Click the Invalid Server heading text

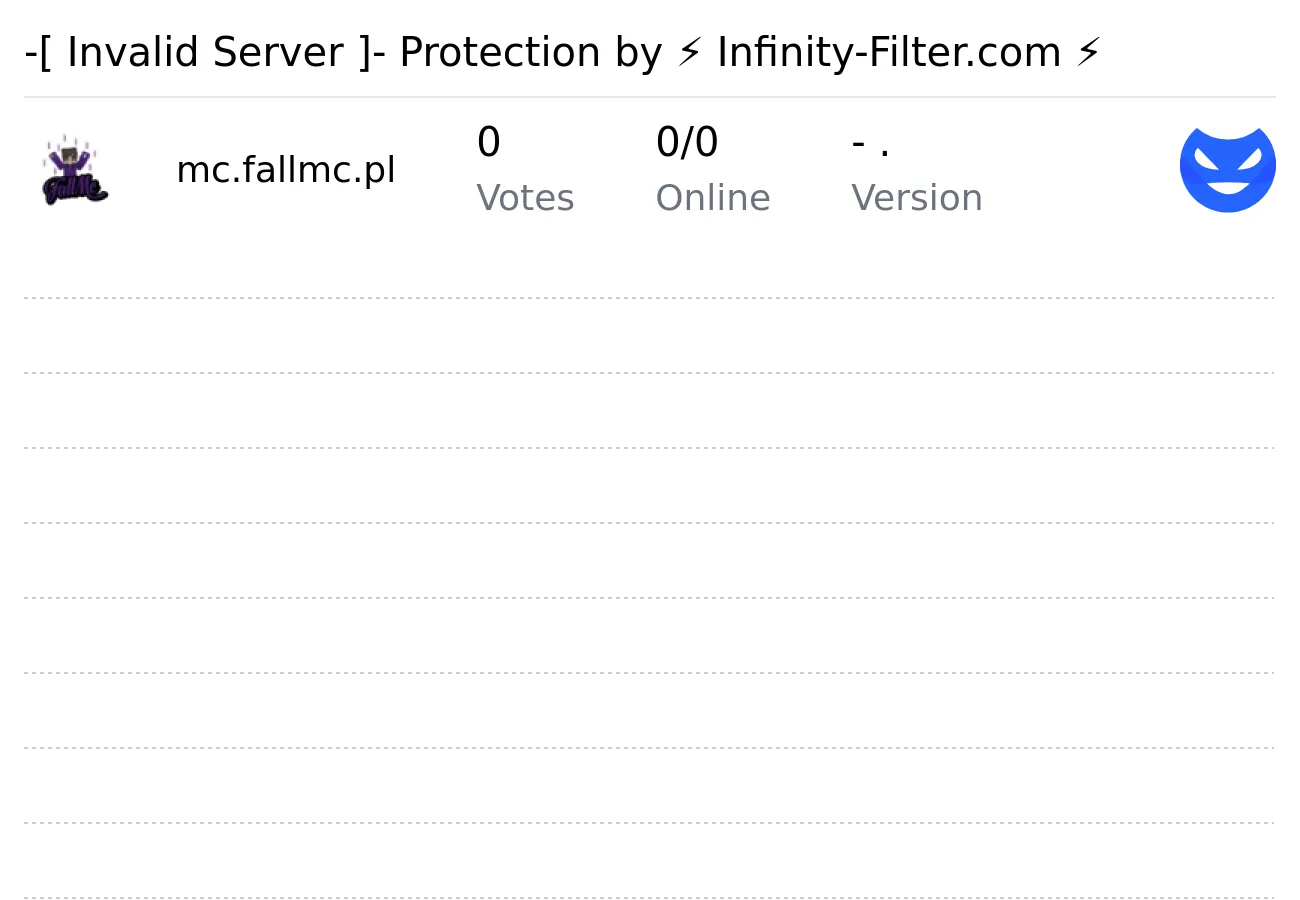[205, 52]
